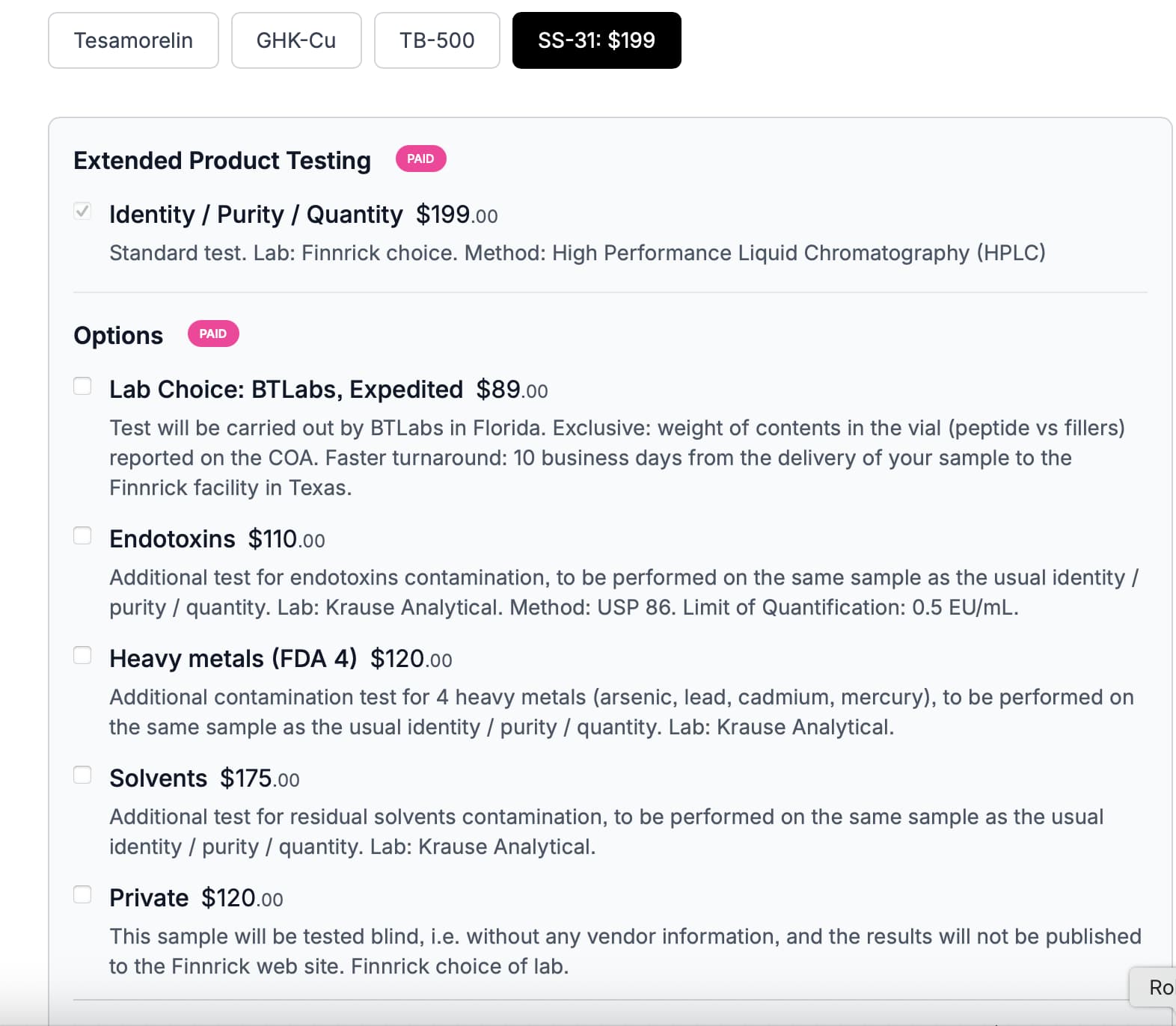1176x1026 pixels.
Task: Switch to the Tesamorelin tab
Action: click(133, 40)
